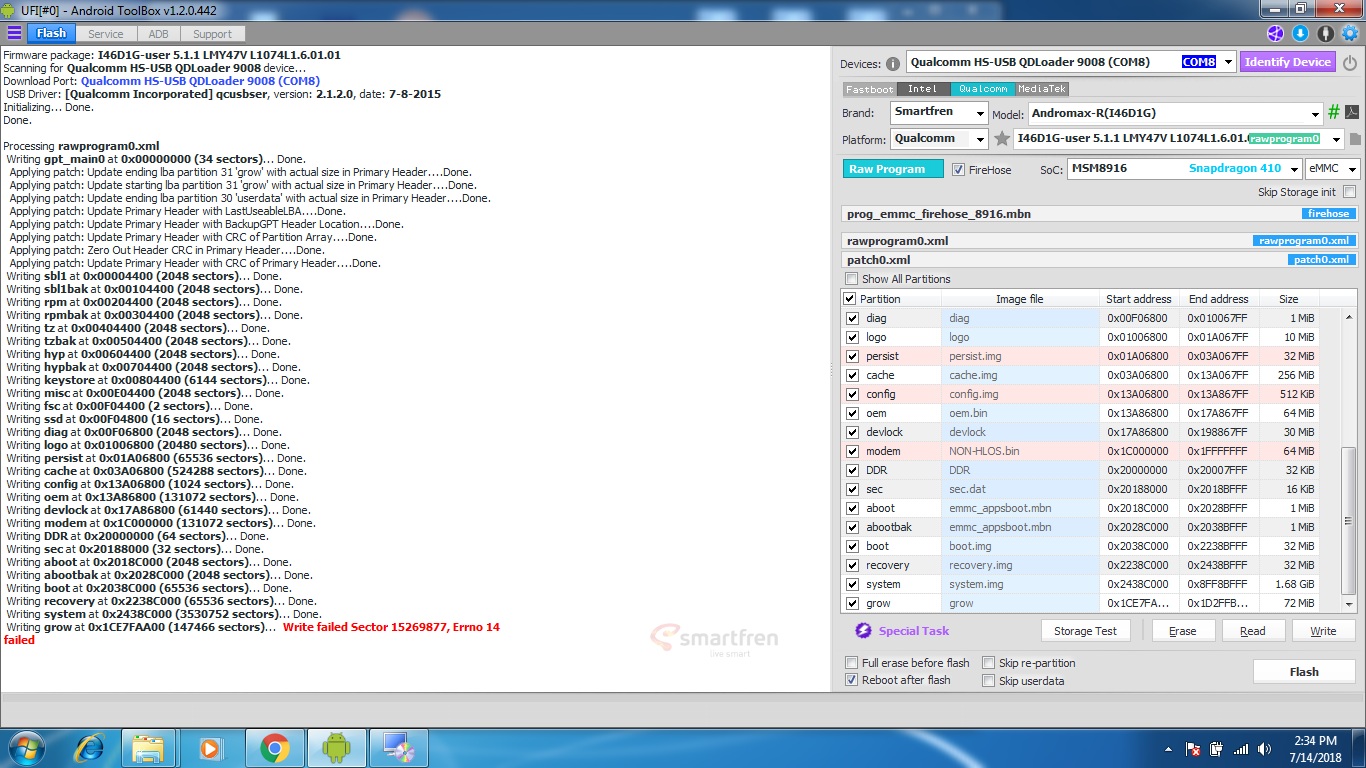Toggle the FireHose checkbox
Screen dimensions: 1366x768
958,170
